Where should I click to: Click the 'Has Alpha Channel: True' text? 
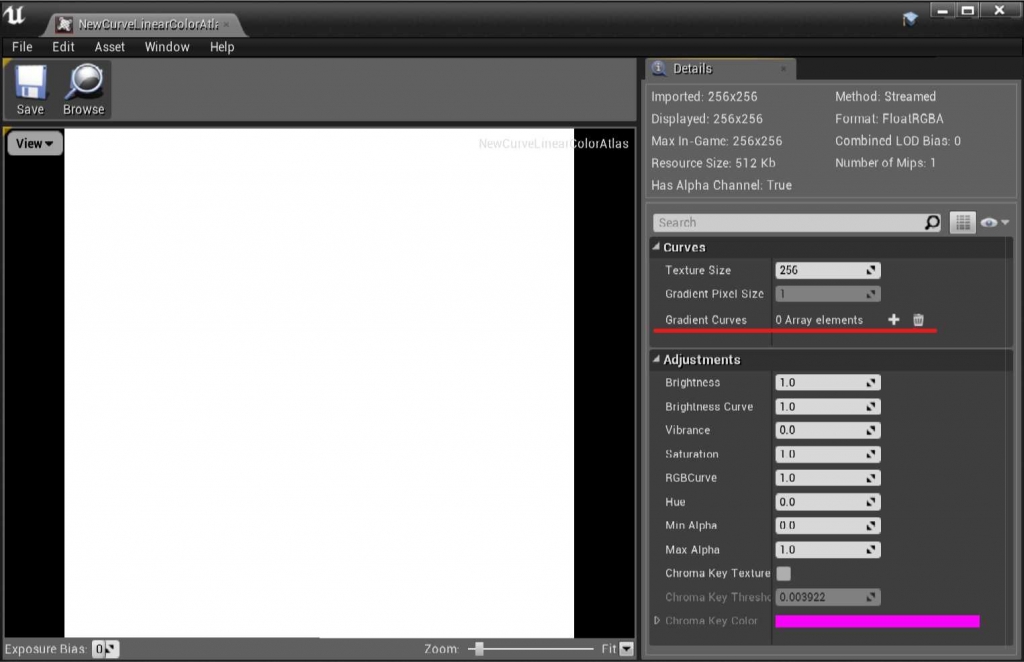721,185
